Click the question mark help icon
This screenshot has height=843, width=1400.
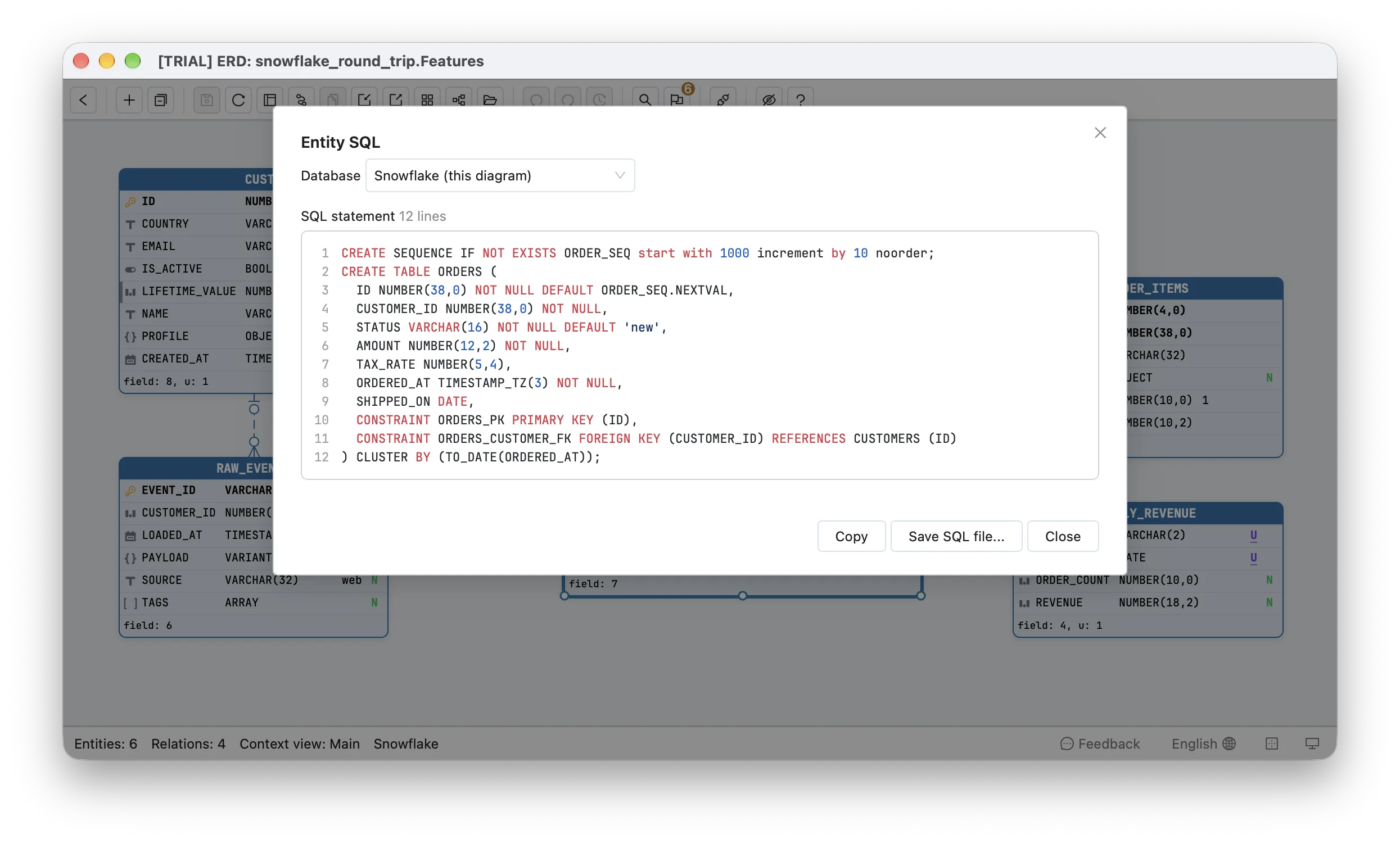pyautogui.click(x=801, y=100)
